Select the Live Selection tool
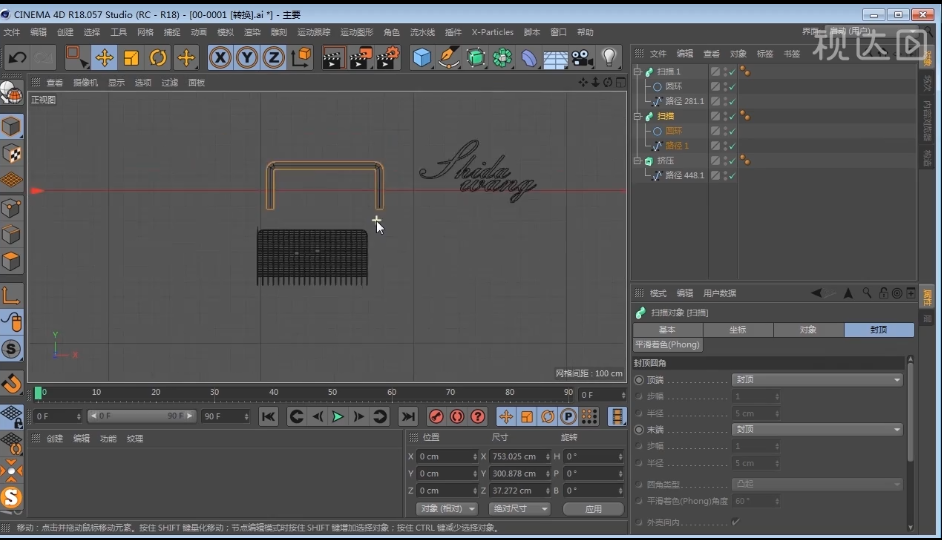942x540 pixels. coord(76,58)
